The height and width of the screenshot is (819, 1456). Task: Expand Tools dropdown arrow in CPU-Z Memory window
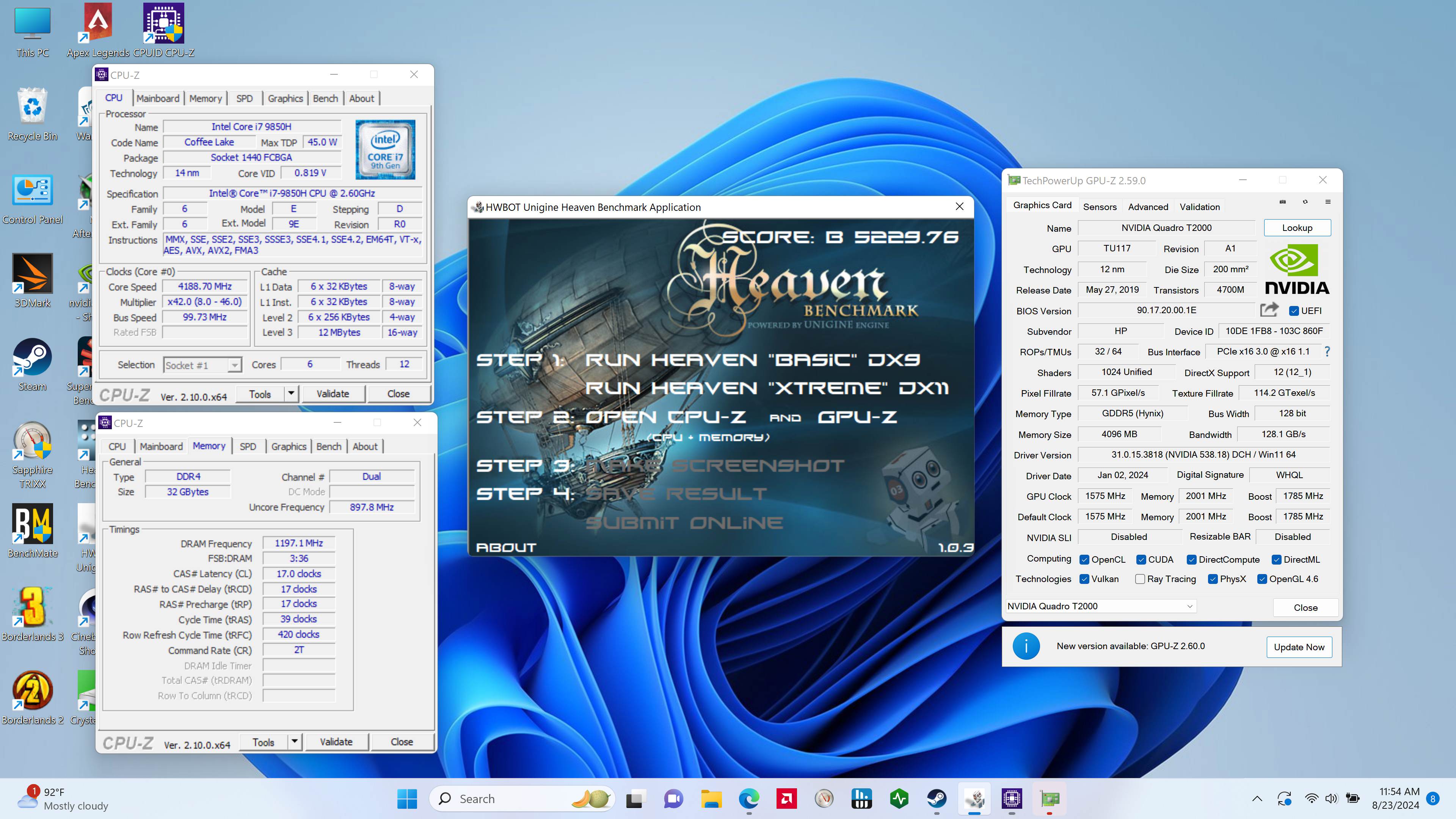[295, 742]
